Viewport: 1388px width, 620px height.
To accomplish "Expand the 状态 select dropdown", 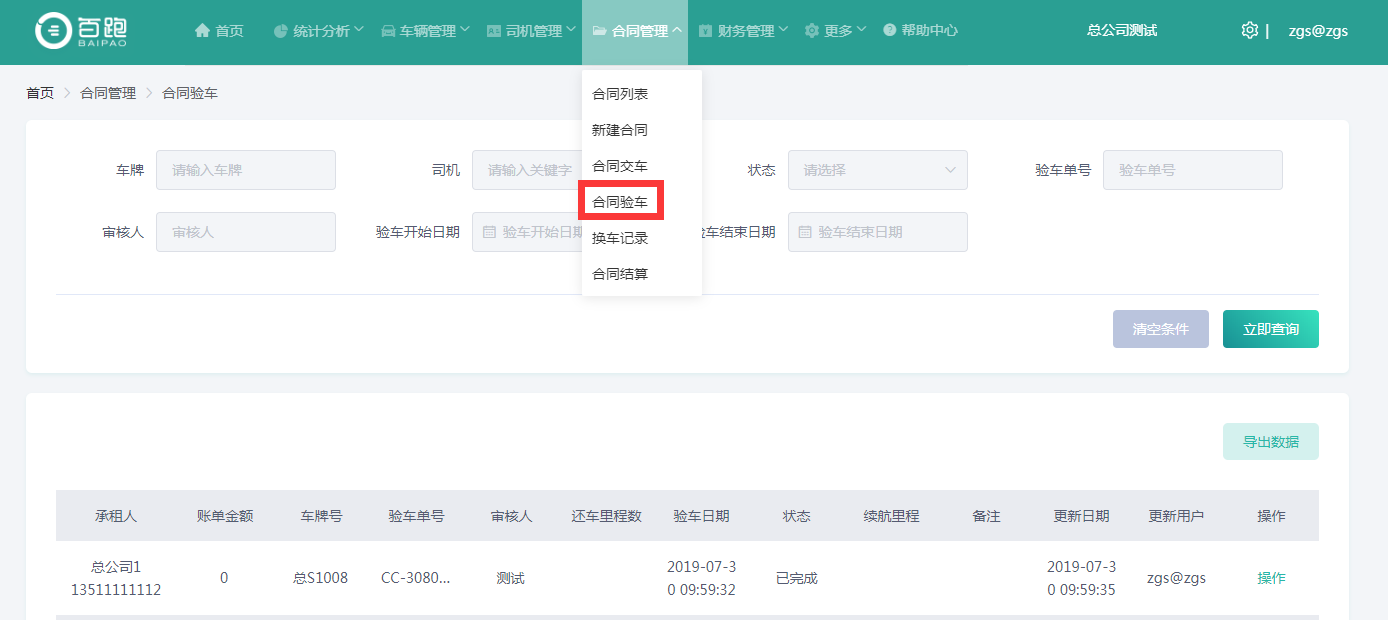I will click(877, 170).
